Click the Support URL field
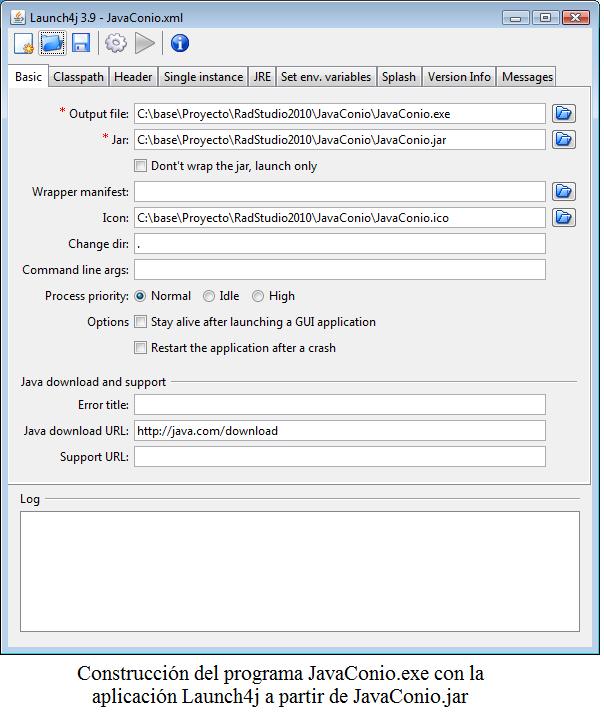This screenshot has width=604, height=713. 340,456
